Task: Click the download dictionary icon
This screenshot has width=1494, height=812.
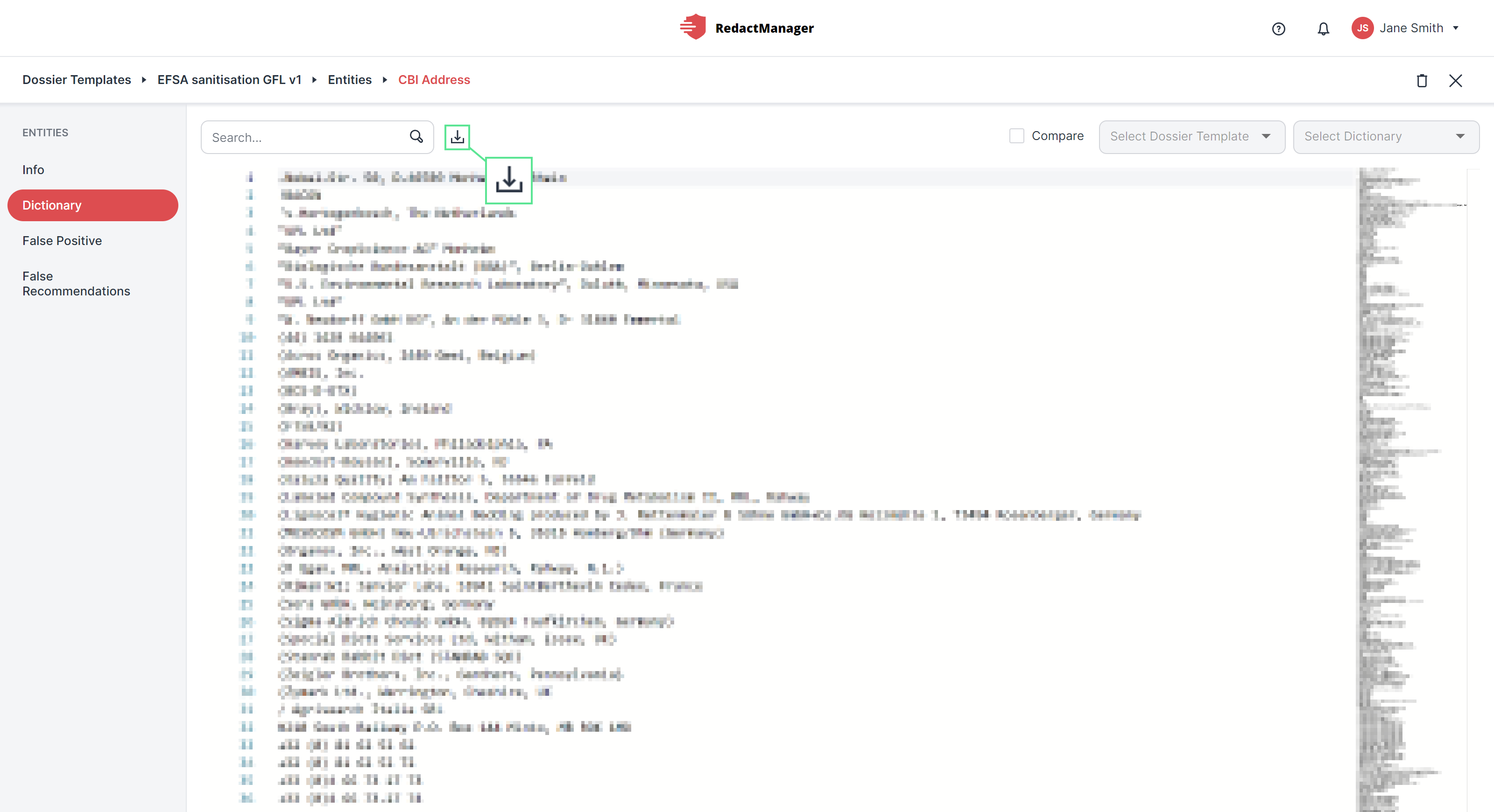Action: click(457, 137)
